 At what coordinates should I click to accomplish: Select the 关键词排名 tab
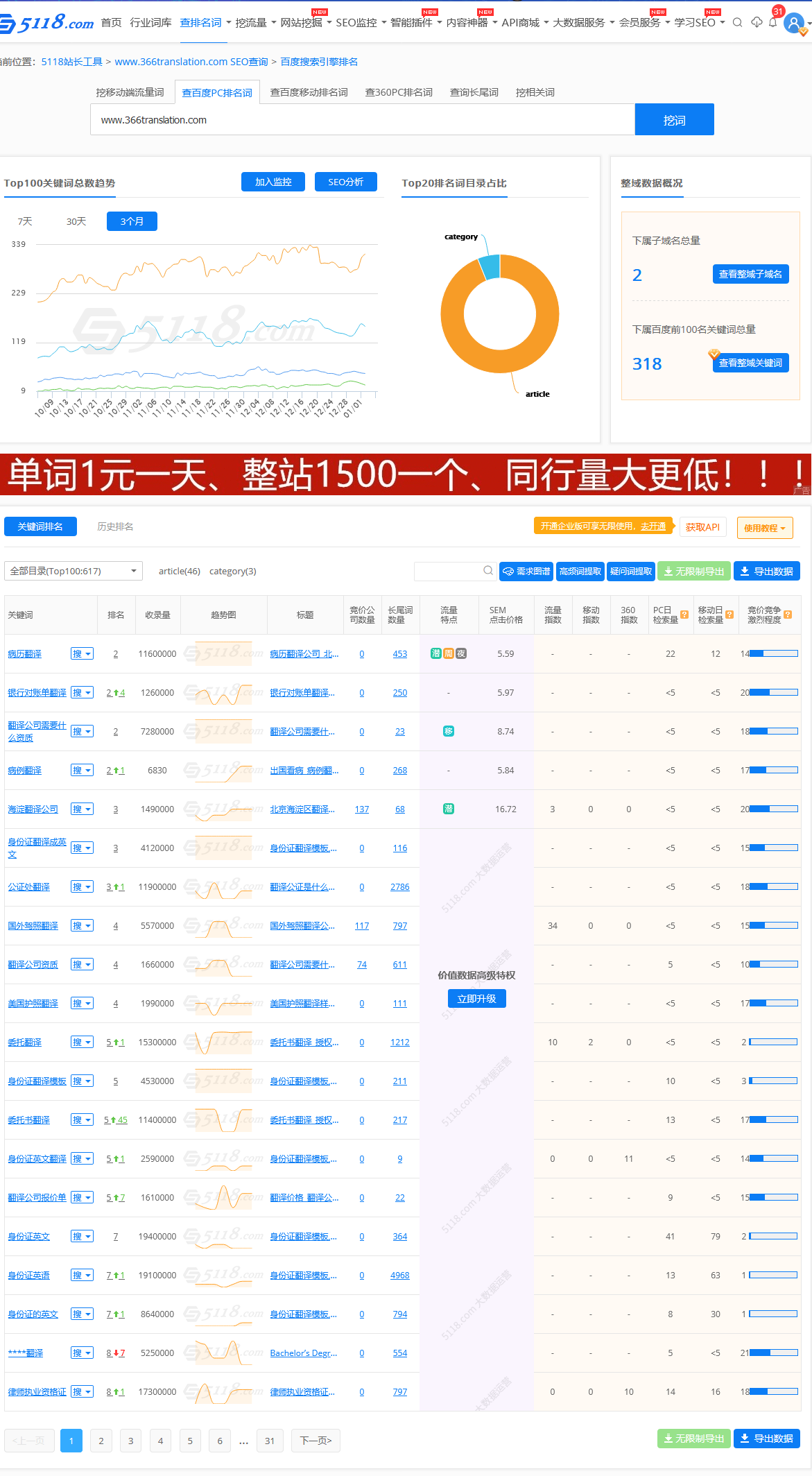40,526
